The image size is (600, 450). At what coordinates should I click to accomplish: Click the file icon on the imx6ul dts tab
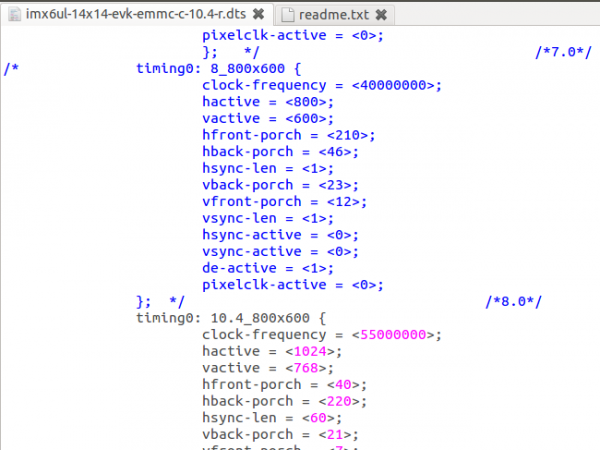pyautogui.click(x=12, y=15)
